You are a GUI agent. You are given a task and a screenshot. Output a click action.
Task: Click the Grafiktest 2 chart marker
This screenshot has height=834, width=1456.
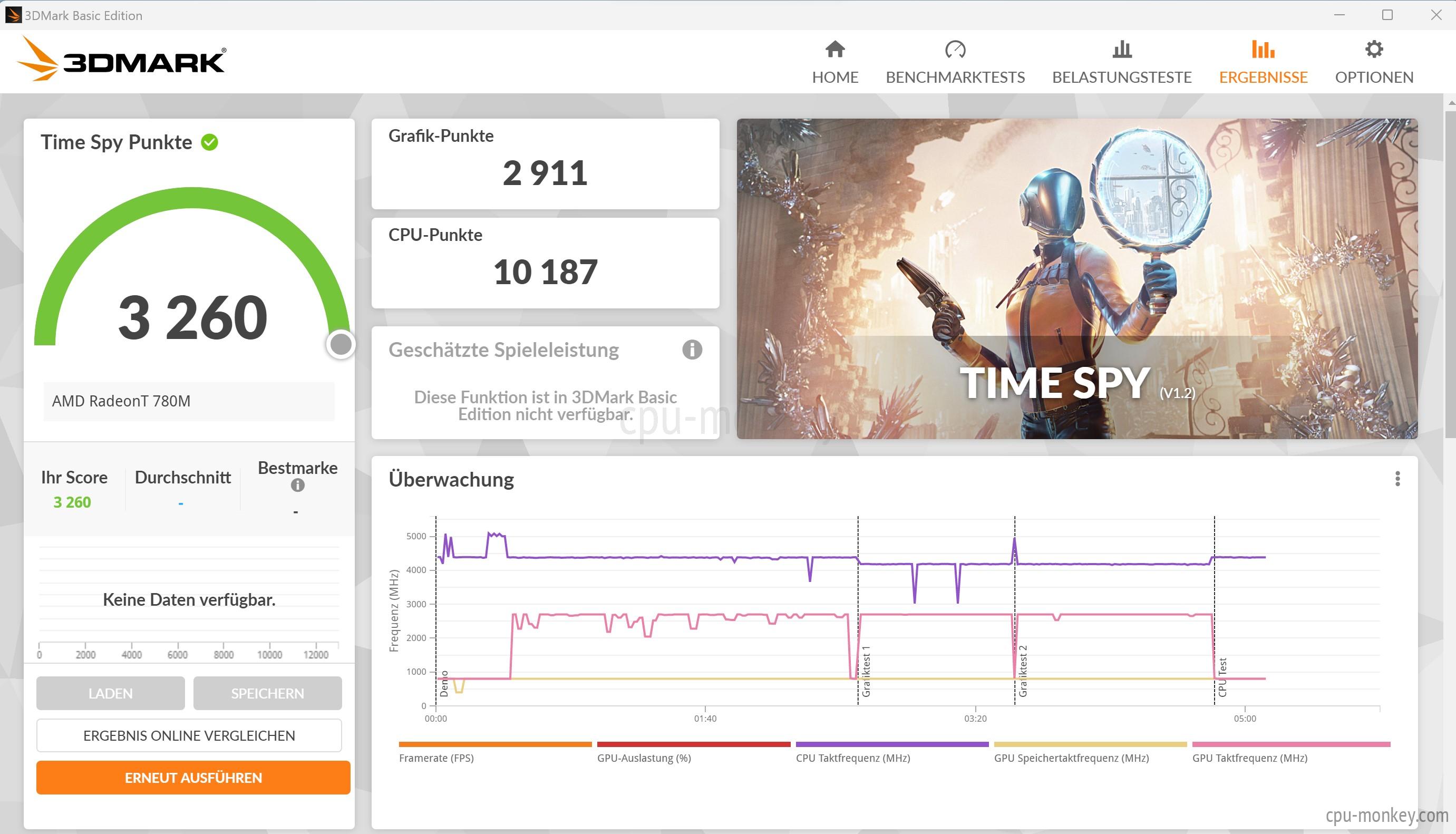(1023, 671)
